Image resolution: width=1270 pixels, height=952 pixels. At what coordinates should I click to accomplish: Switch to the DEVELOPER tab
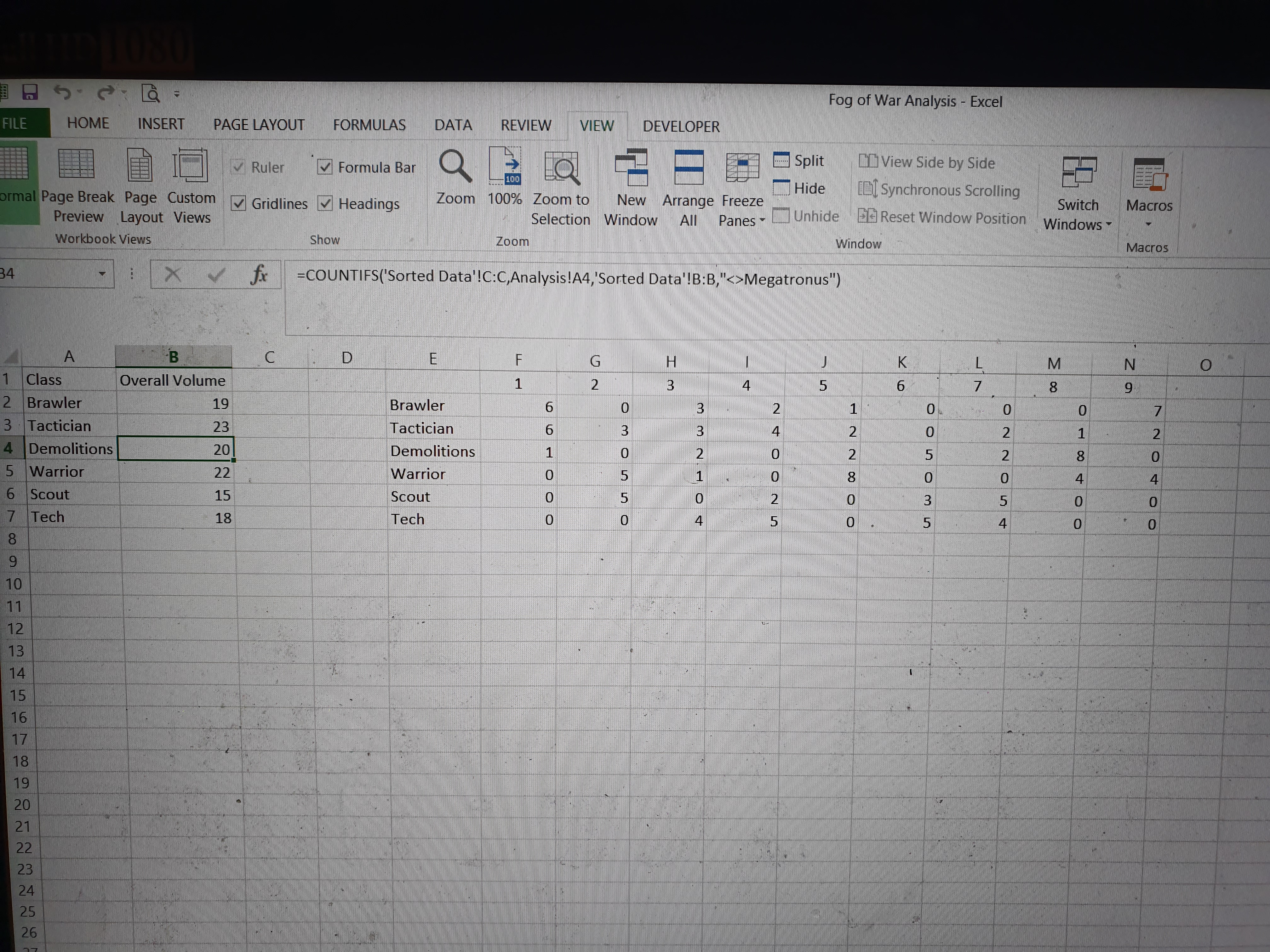coord(681,126)
